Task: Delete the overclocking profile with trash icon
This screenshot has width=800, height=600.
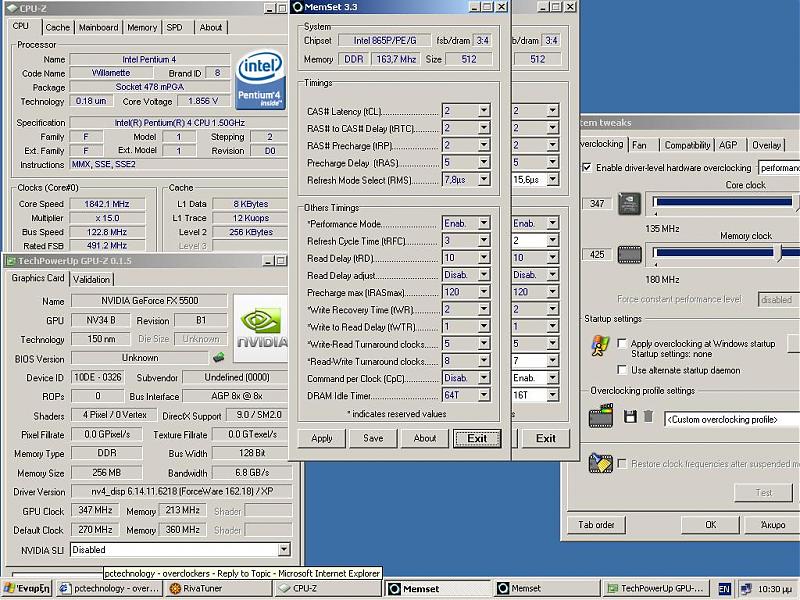Action: click(x=648, y=416)
